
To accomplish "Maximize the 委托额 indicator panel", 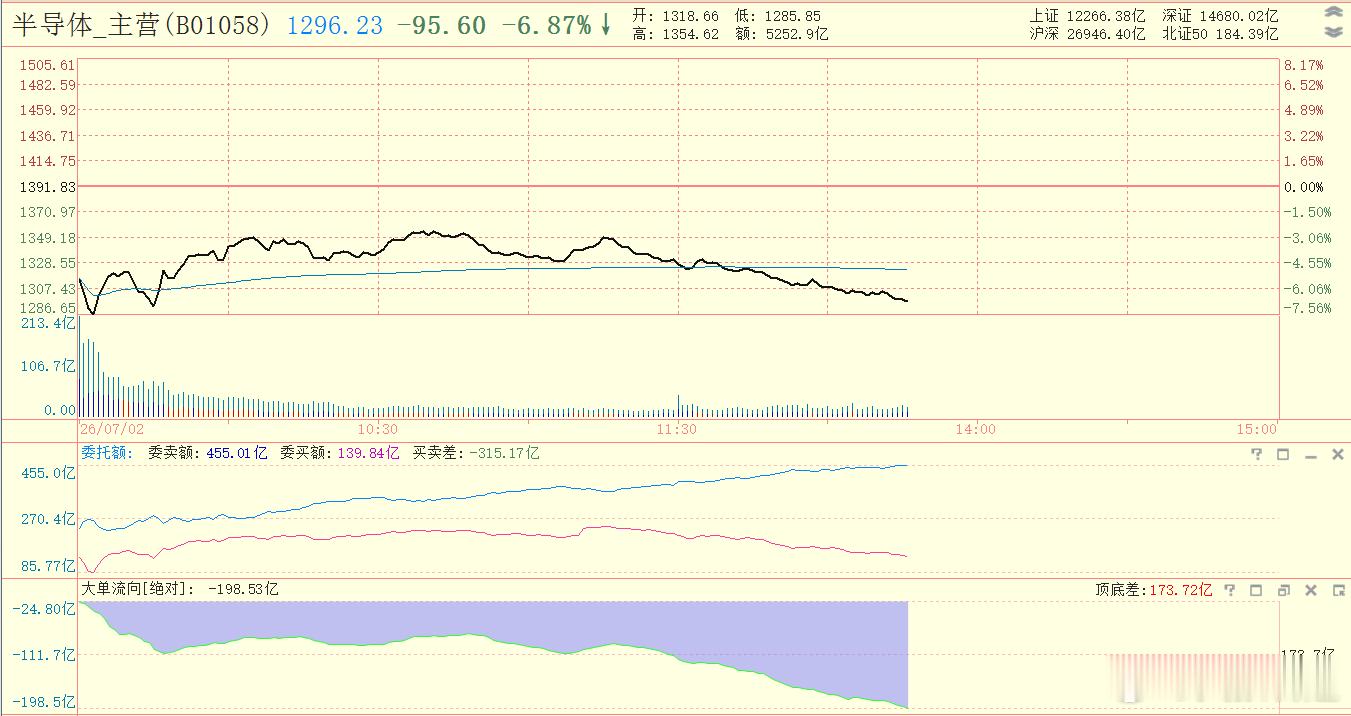I will pos(1283,454).
